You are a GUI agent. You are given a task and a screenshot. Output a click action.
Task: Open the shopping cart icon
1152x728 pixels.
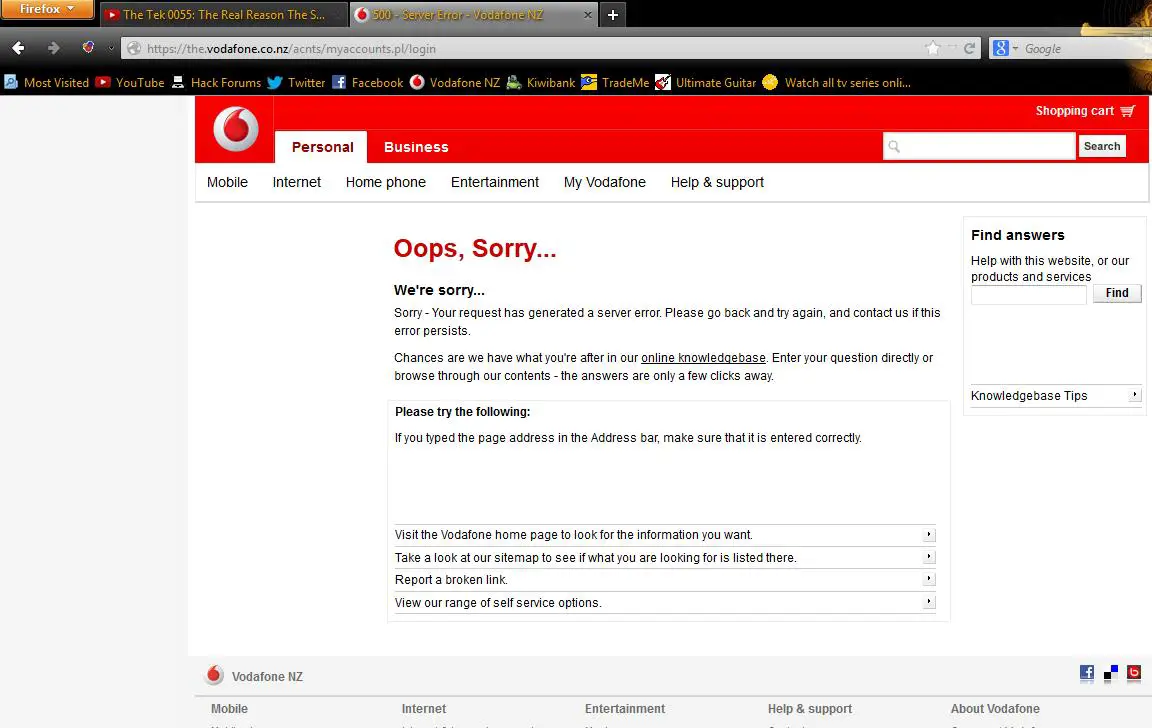coord(1128,111)
